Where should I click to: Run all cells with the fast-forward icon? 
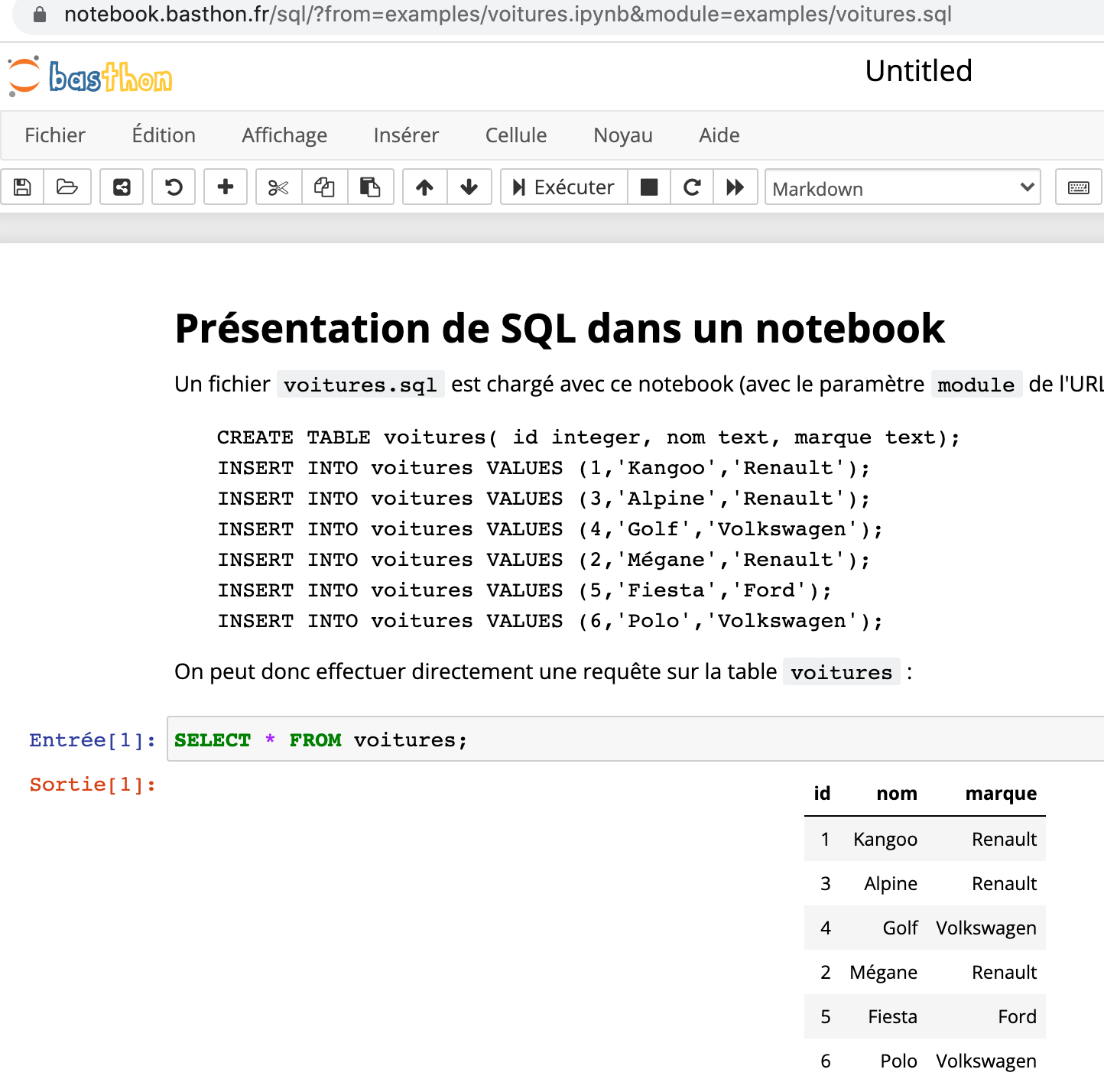pyautogui.click(x=735, y=187)
